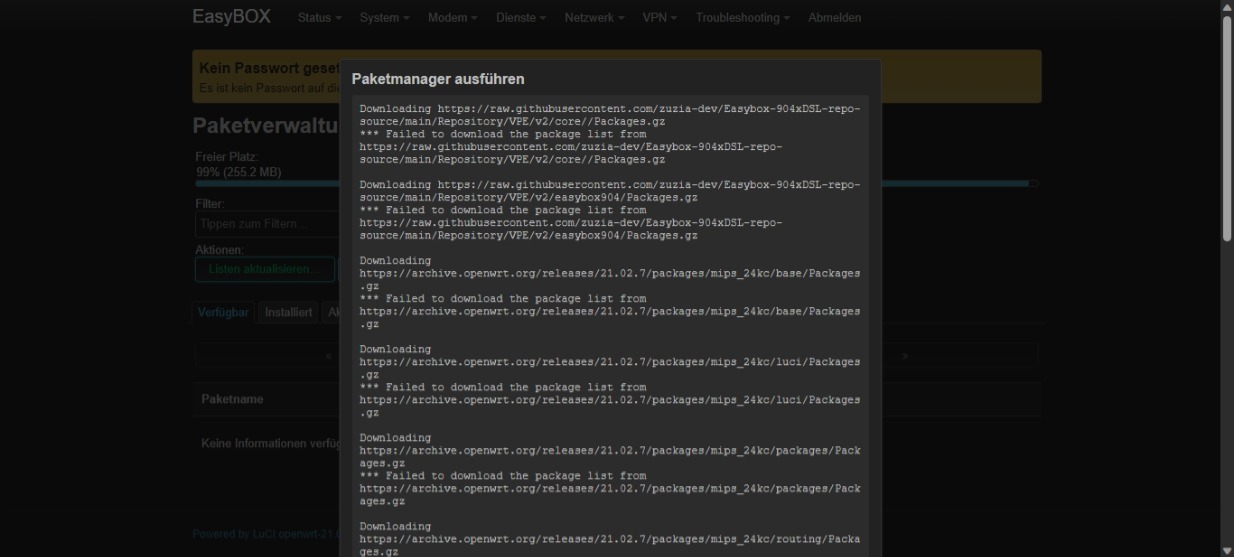
Task: Expand the Modem menu
Action: point(453,18)
